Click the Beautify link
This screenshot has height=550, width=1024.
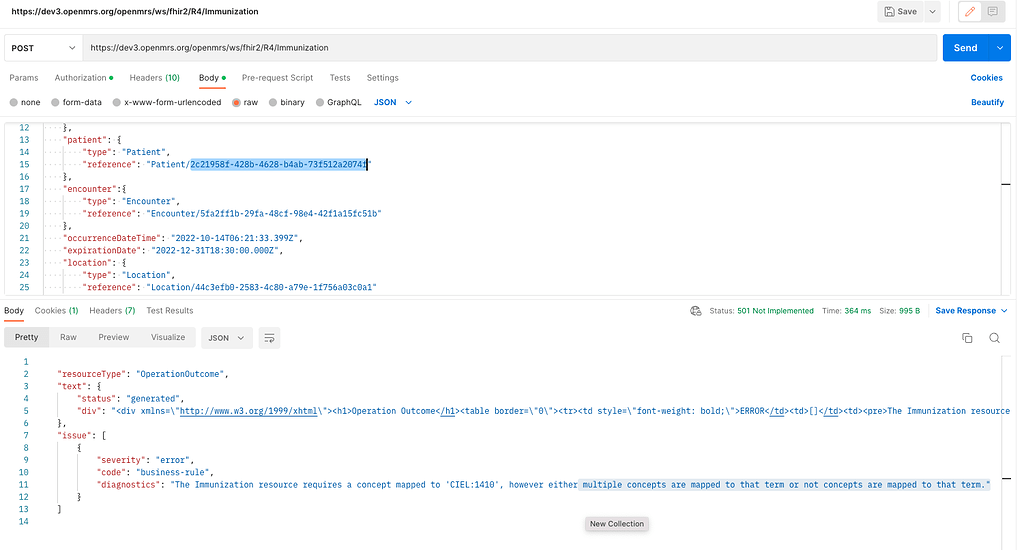click(987, 102)
